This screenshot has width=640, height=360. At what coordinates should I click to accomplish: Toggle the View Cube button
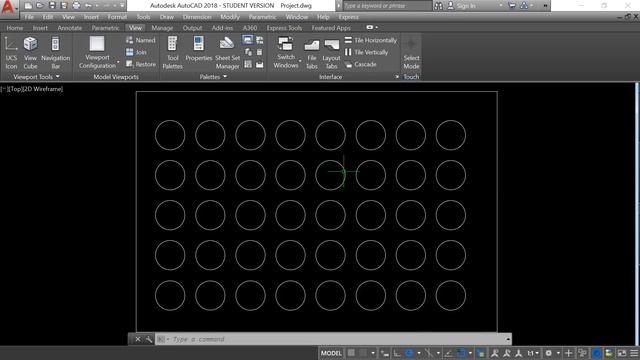coord(30,53)
